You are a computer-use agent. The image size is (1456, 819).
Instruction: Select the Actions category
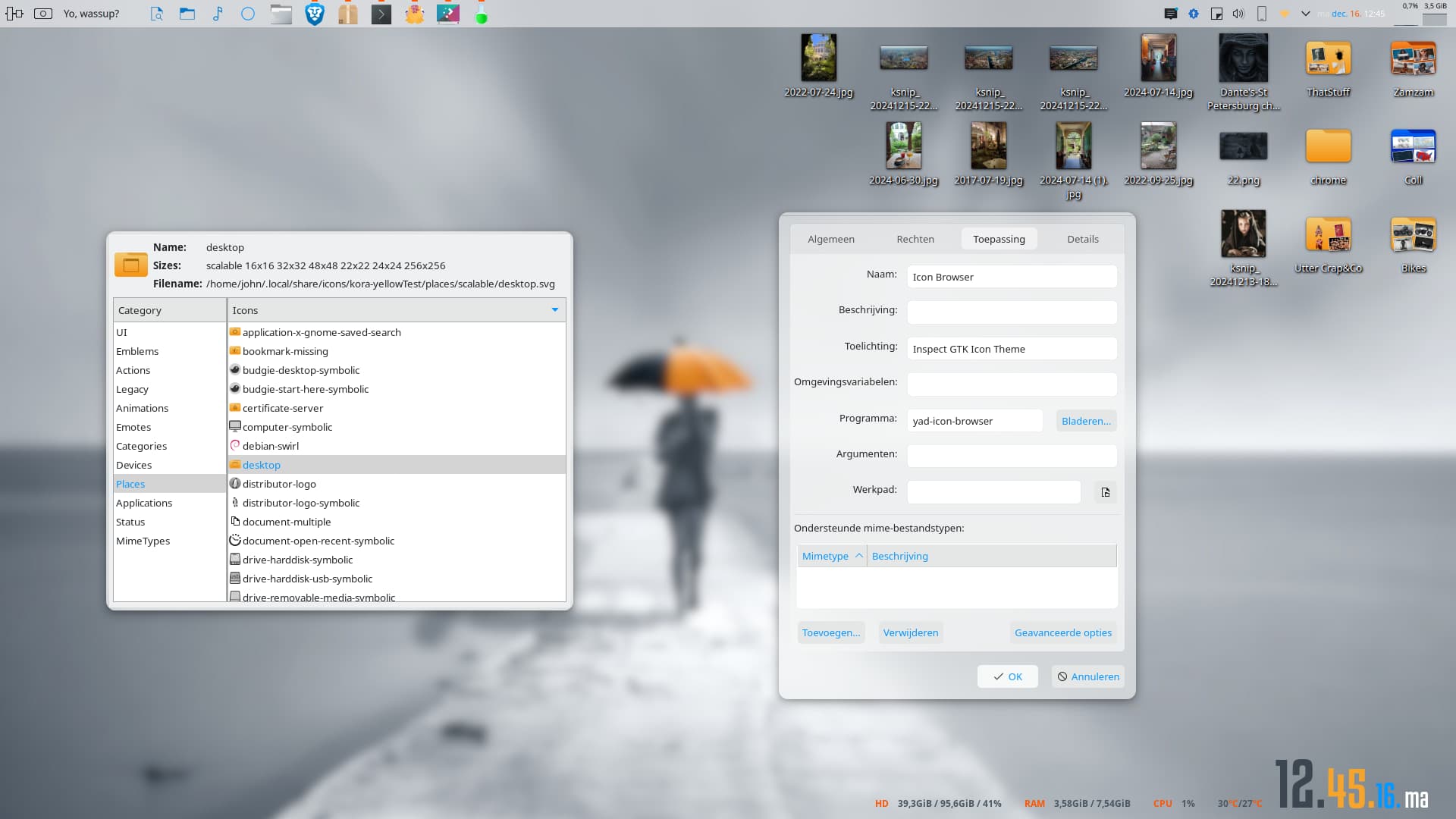click(170, 370)
